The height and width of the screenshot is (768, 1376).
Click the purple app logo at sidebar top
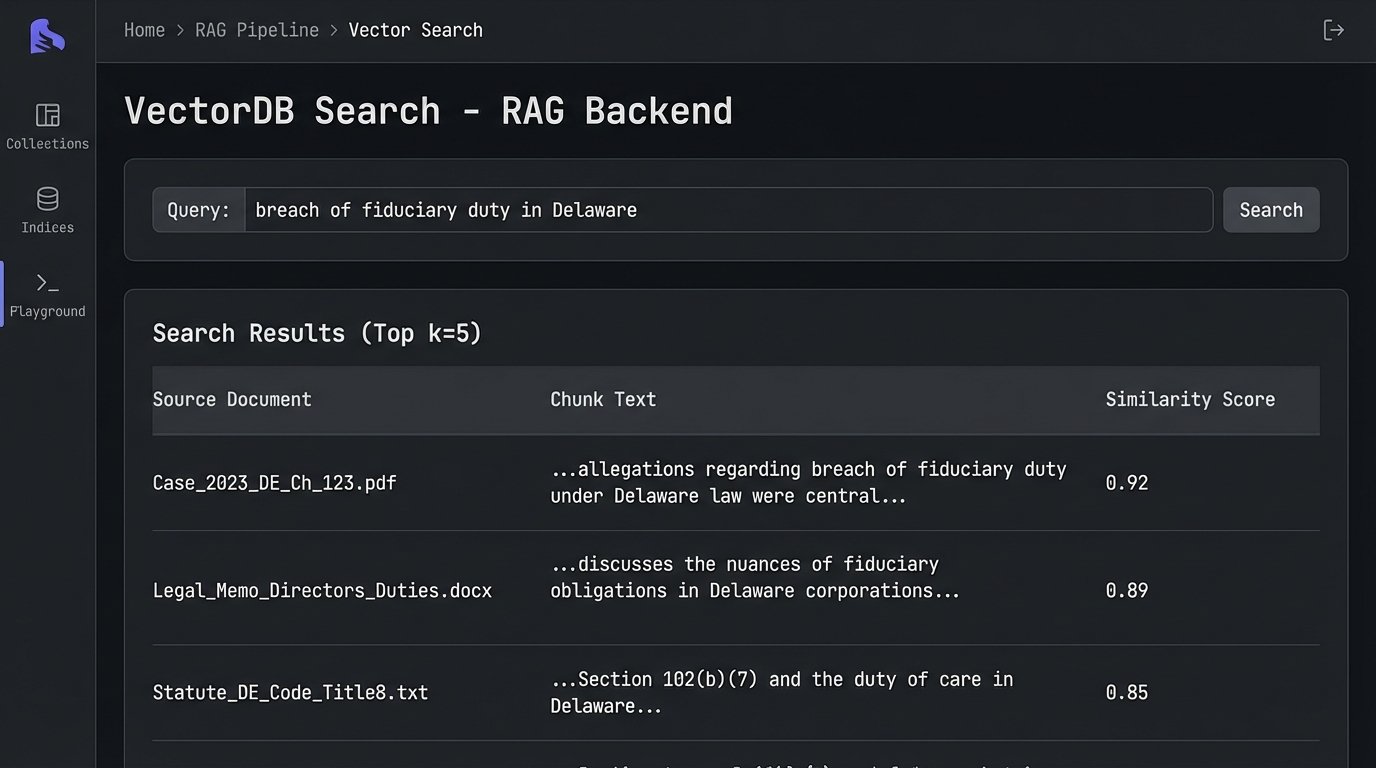[46, 36]
